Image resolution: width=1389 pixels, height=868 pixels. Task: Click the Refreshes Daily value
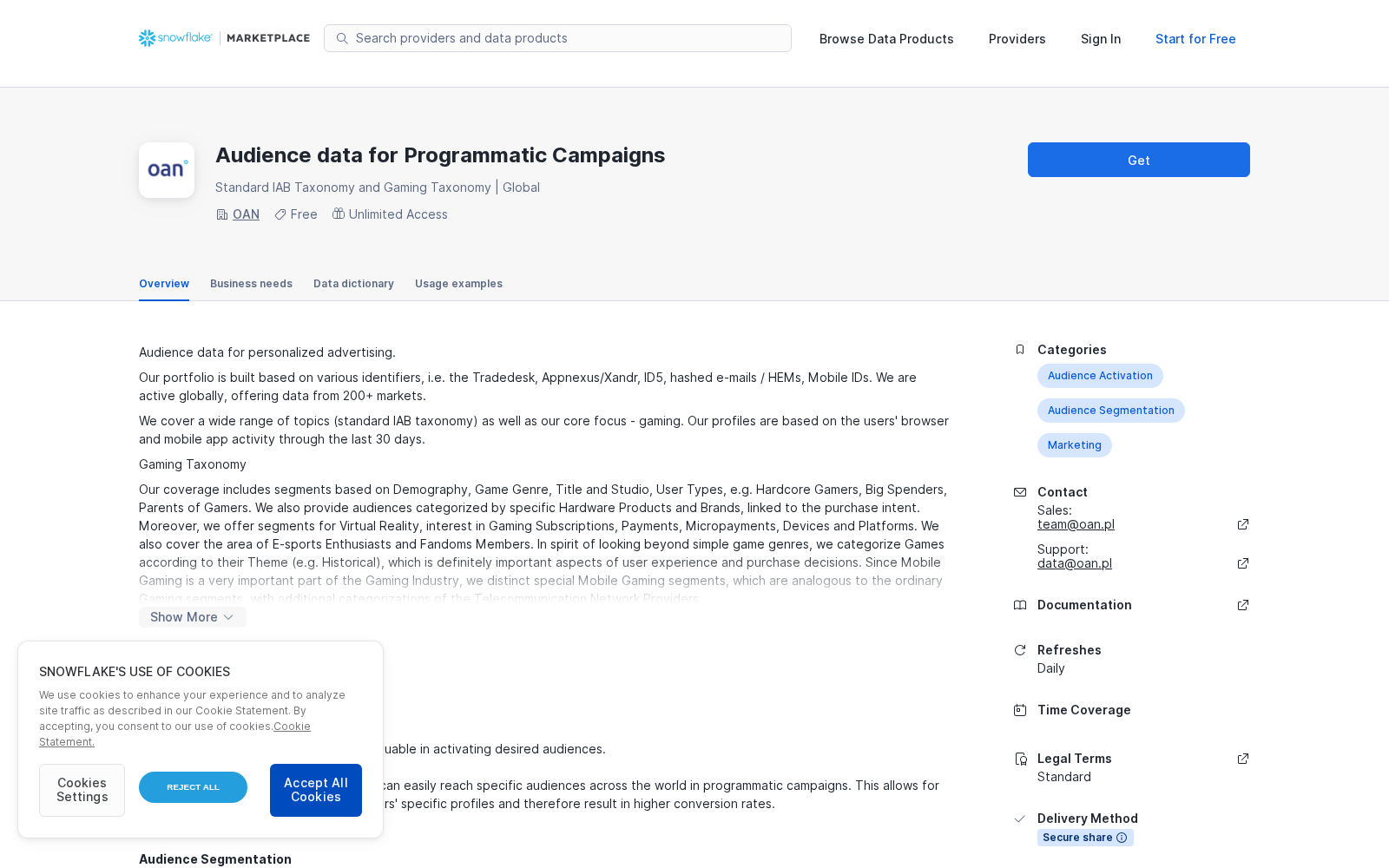click(1051, 668)
